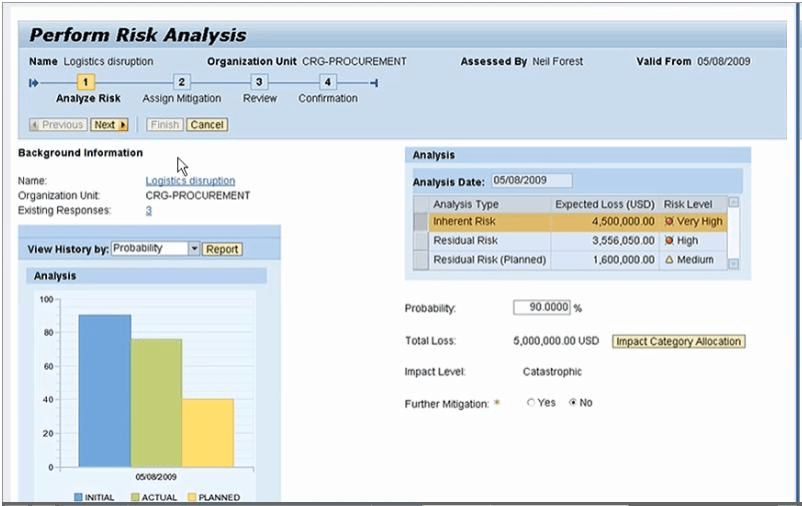Go to step 4 Confirmation
Screen dimensions: 802x506
point(328,83)
